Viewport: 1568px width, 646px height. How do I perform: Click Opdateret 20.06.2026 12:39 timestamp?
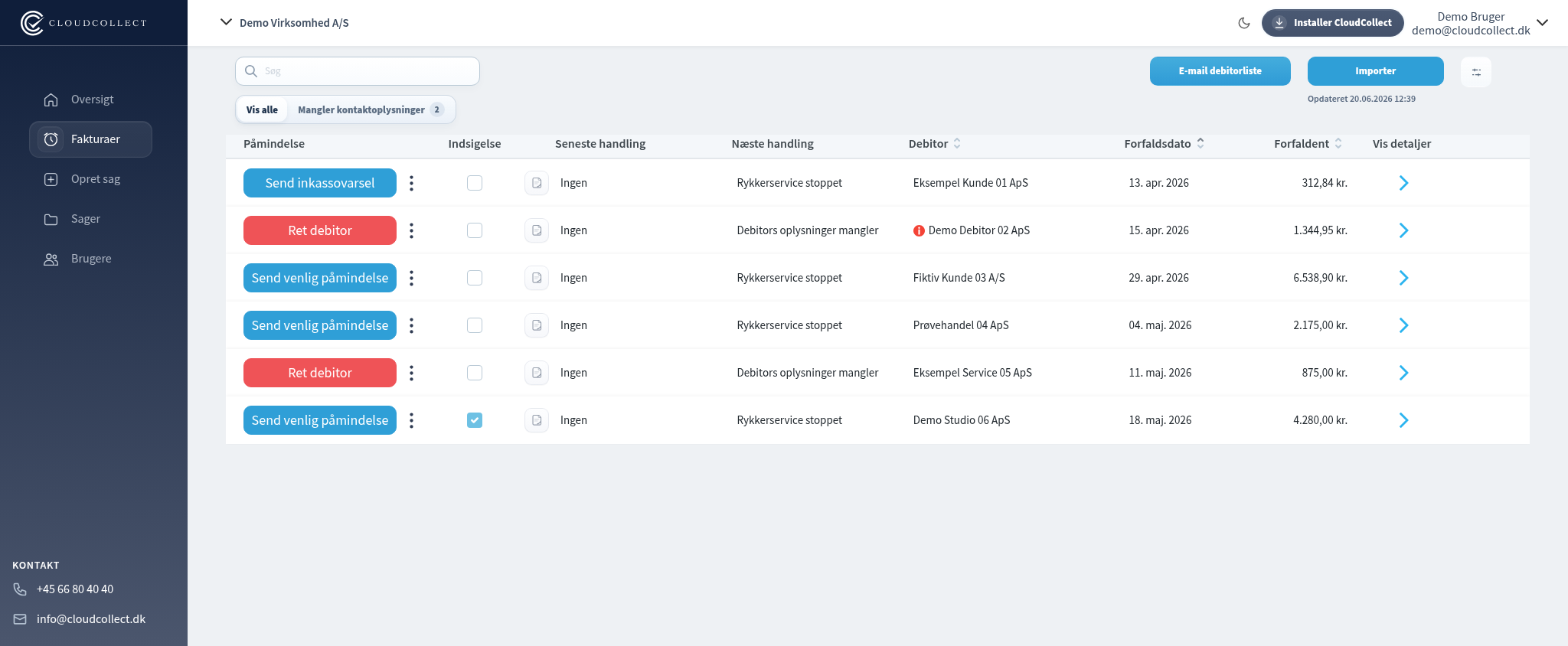pos(1361,99)
